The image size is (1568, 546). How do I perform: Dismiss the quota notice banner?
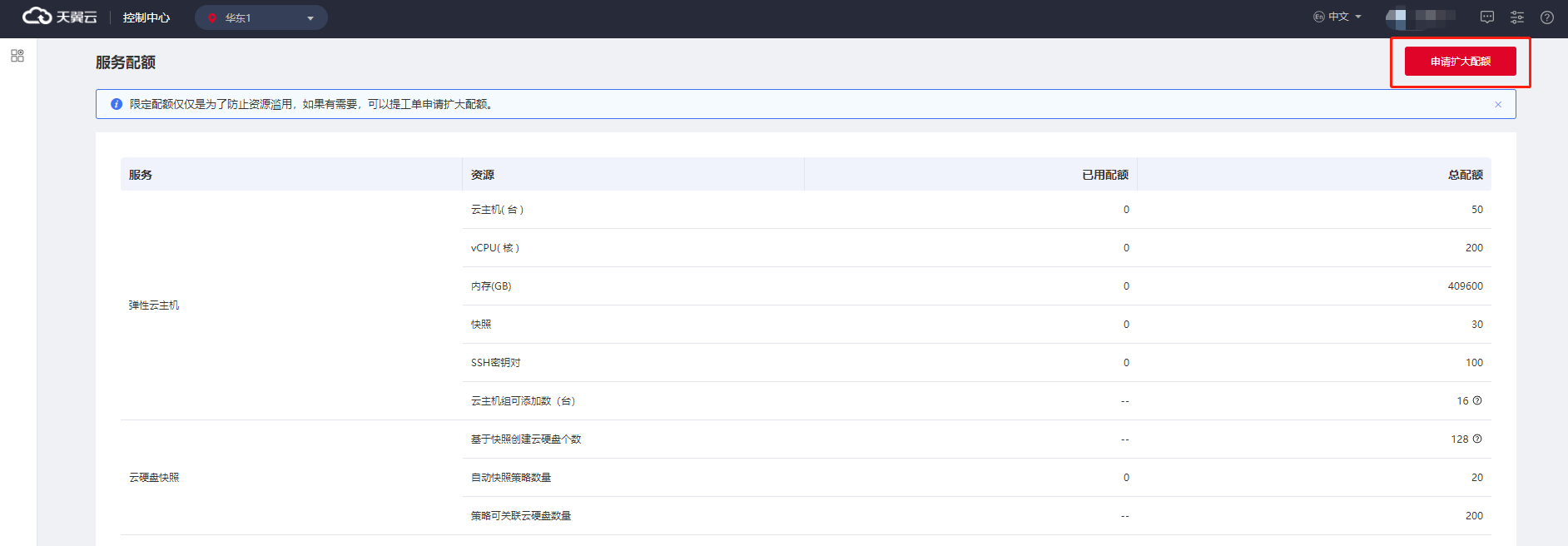[1498, 105]
